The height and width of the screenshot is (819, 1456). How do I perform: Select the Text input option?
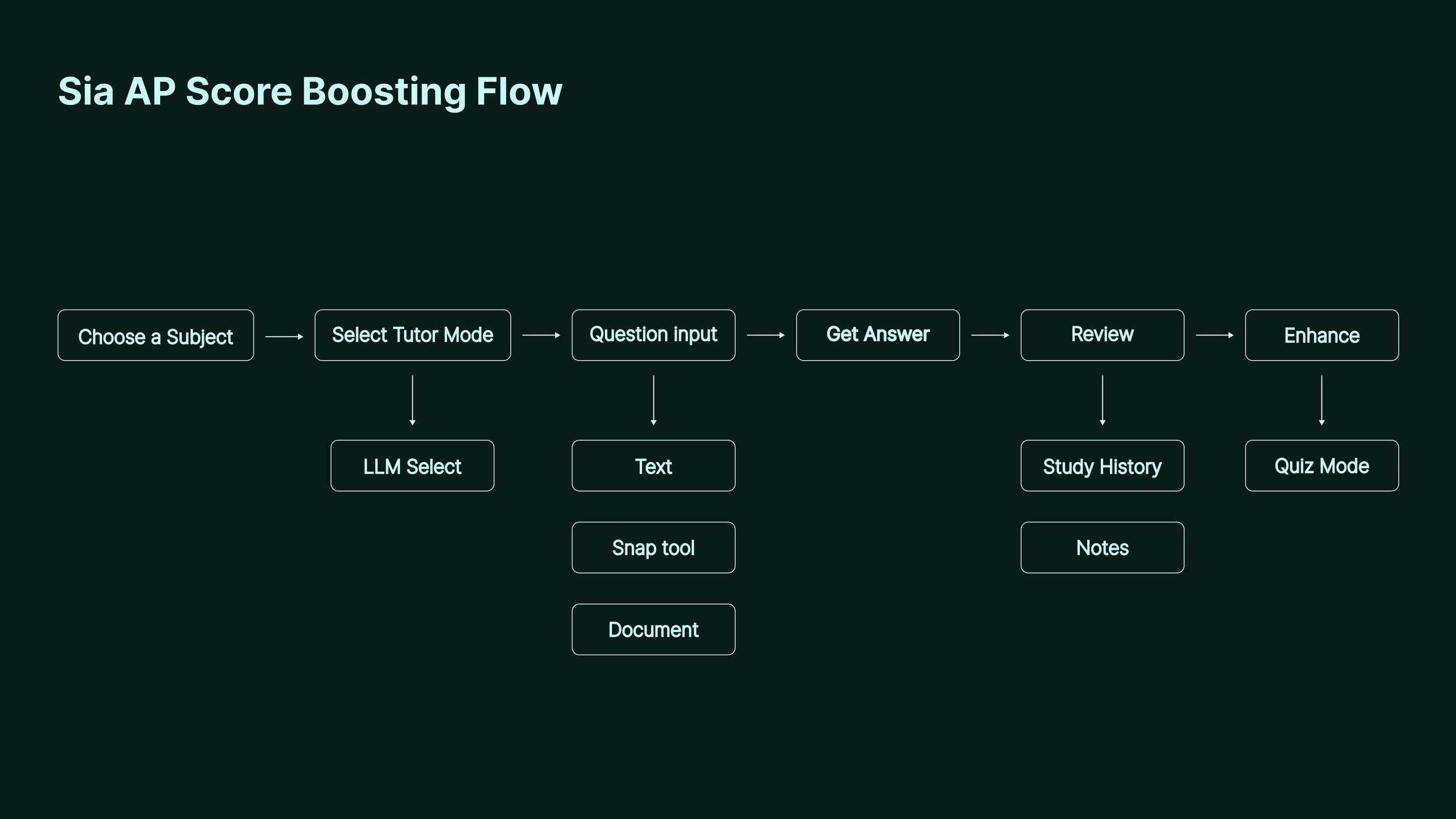click(653, 465)
